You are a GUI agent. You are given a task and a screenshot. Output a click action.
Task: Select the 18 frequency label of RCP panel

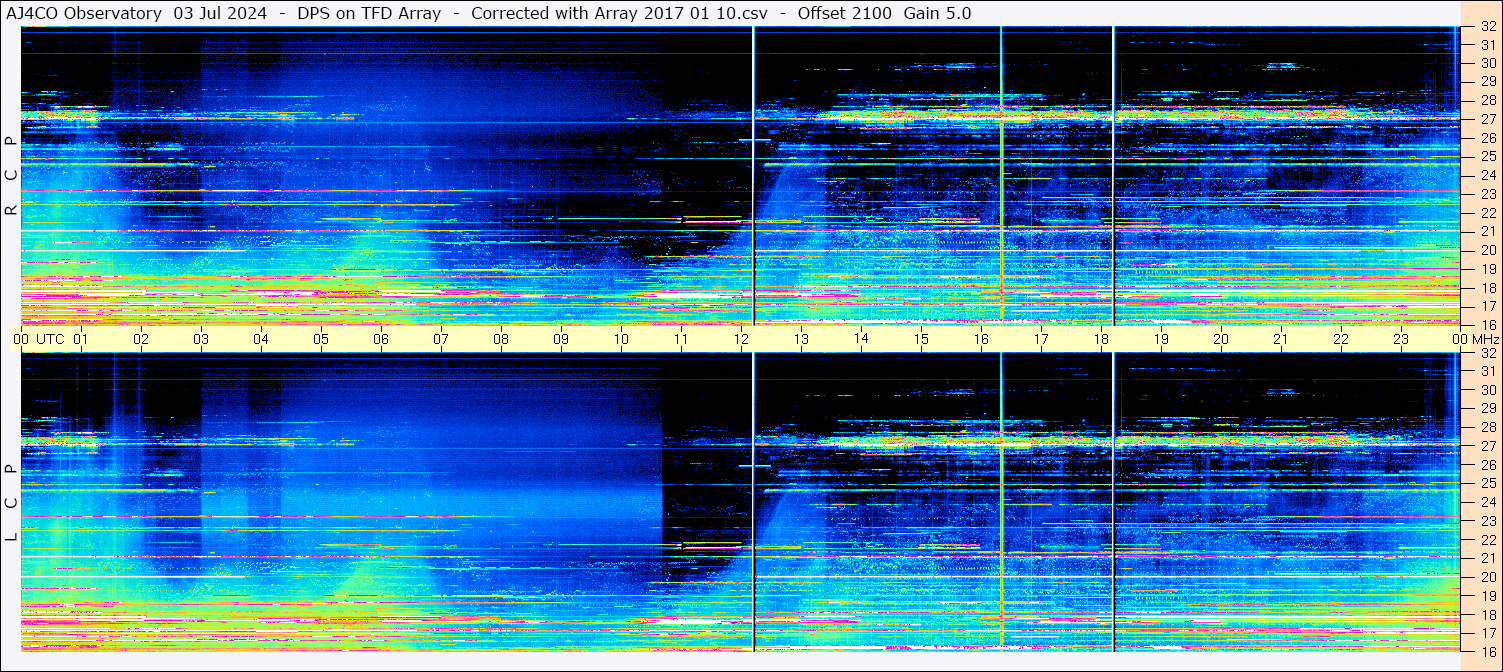[1487, 288]
